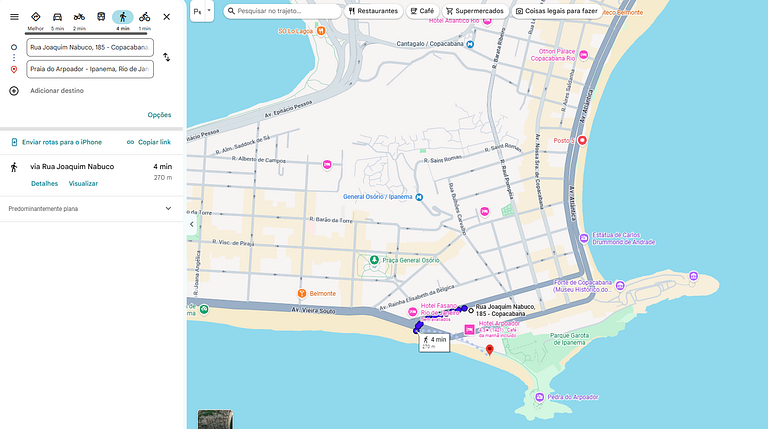Viewport: 768px width, 429px height.
Task: Click the route origin circle marker
Action: coord(471,310)
